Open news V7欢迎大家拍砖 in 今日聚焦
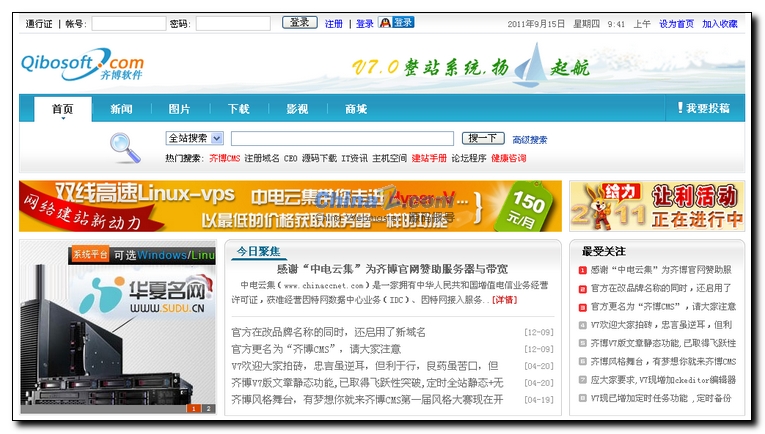 [365, 366]
